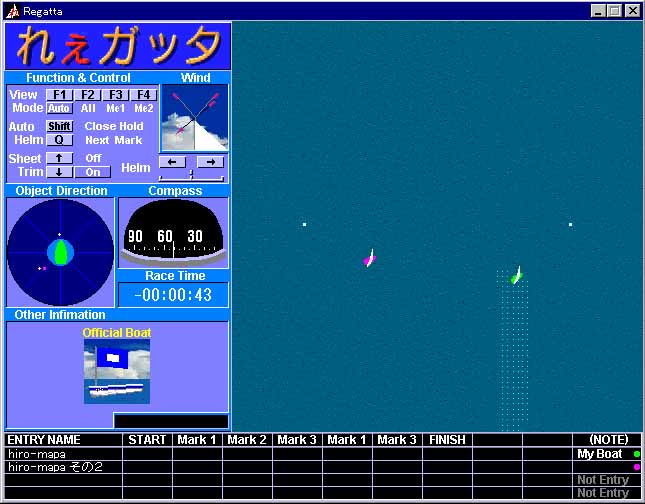Click the Mark 2 column header

point(247,440)
